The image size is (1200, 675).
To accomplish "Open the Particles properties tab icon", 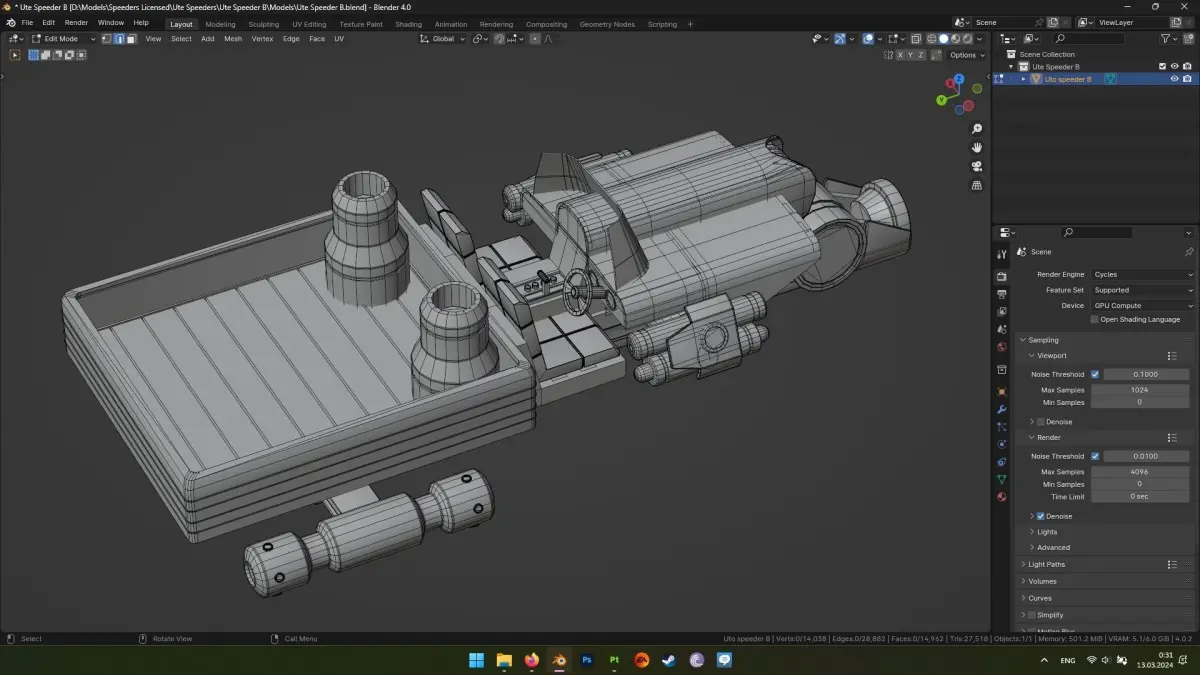I will (1001, 427).
